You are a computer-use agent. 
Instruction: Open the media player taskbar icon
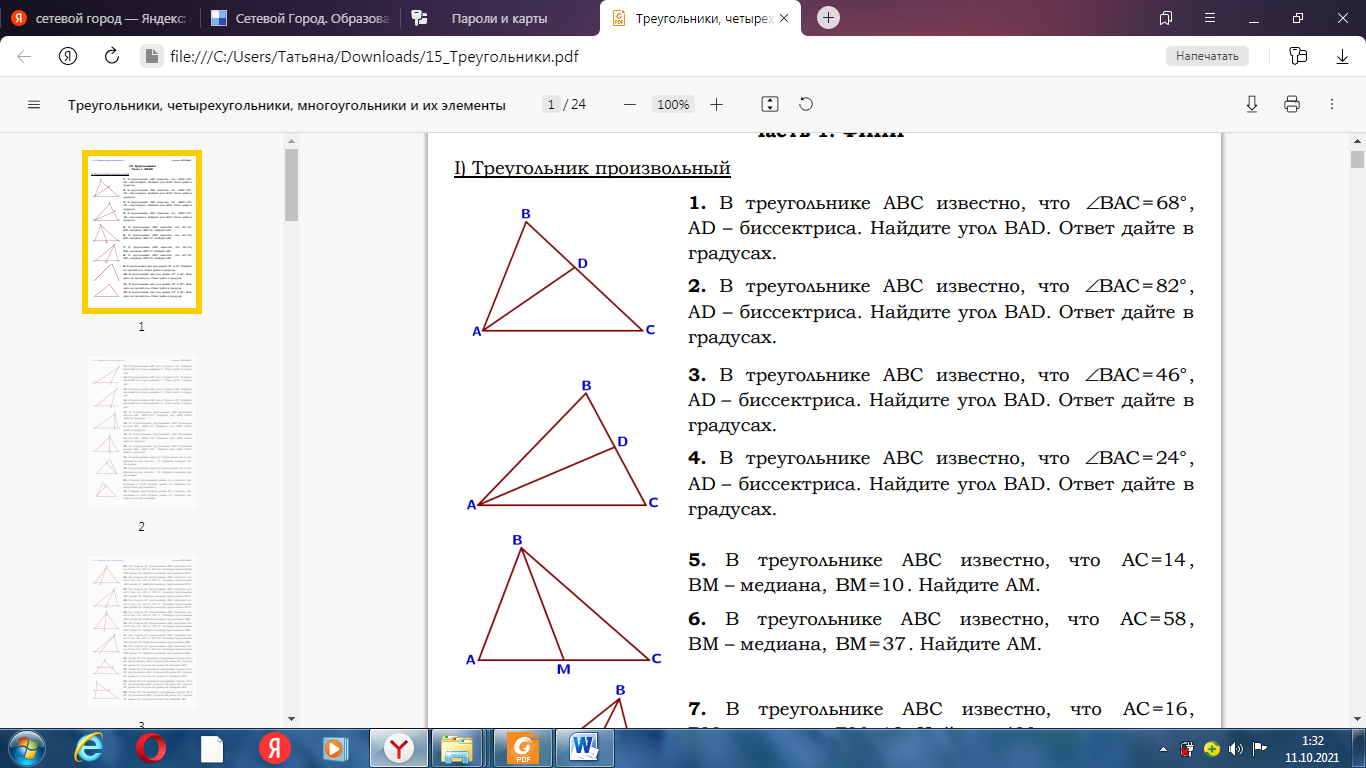(x=334, y=747)
